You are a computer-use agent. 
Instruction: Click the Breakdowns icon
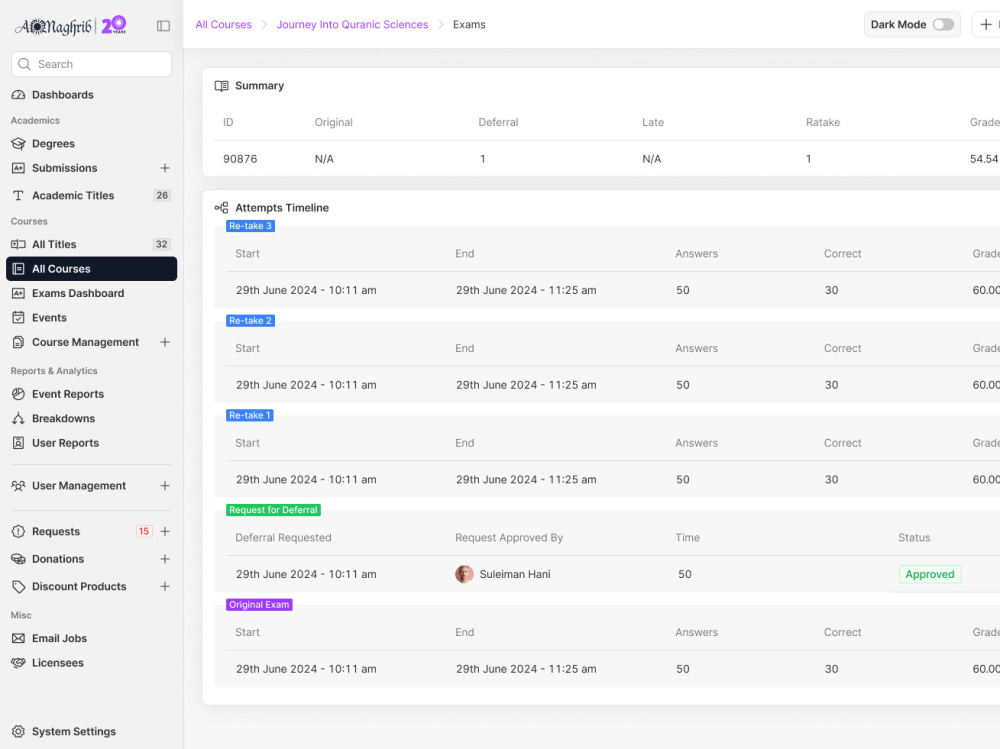click(x=18, y=419)
